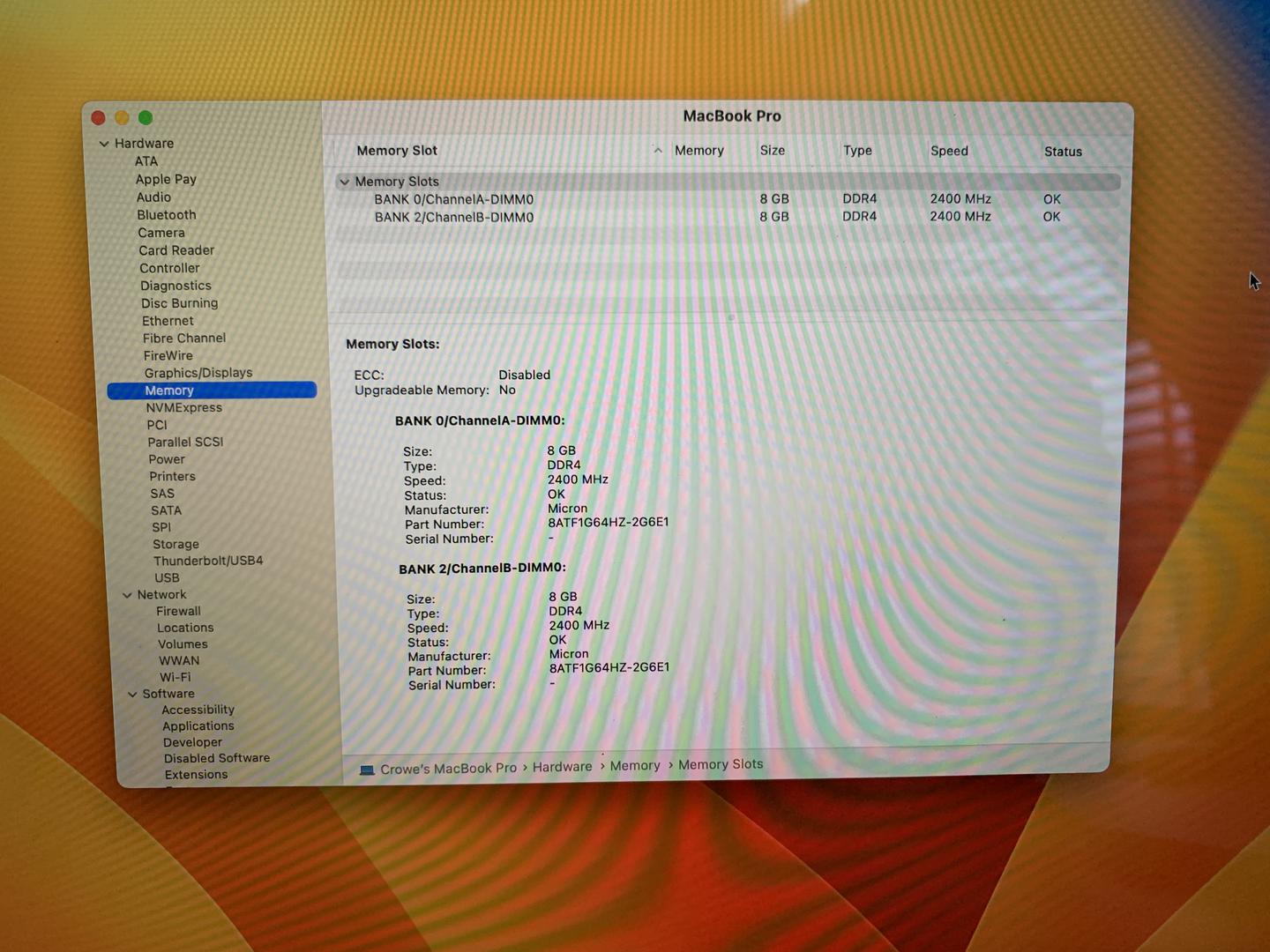Select Bluetooth in the sidebar
The image size is (1270, 952).
point(167,215)
